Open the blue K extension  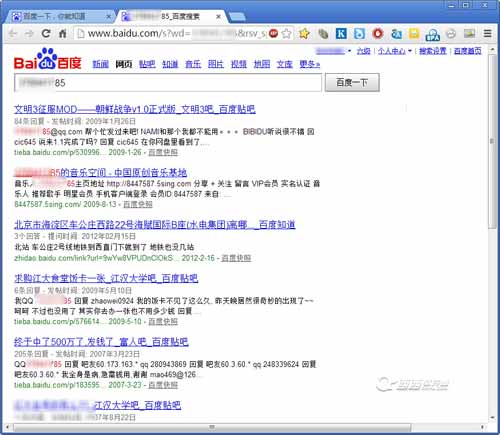pyautogui.click(x=341, y=33)
